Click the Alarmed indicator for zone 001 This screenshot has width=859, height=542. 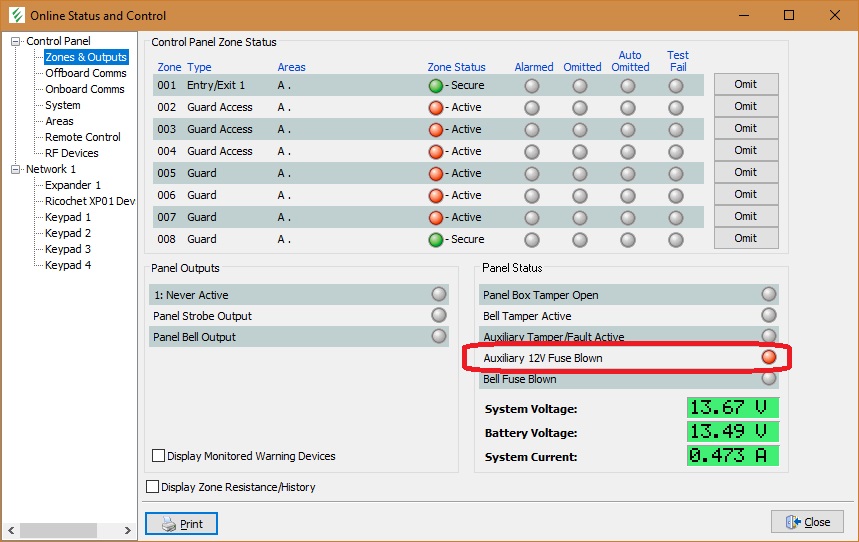(532, 86)
